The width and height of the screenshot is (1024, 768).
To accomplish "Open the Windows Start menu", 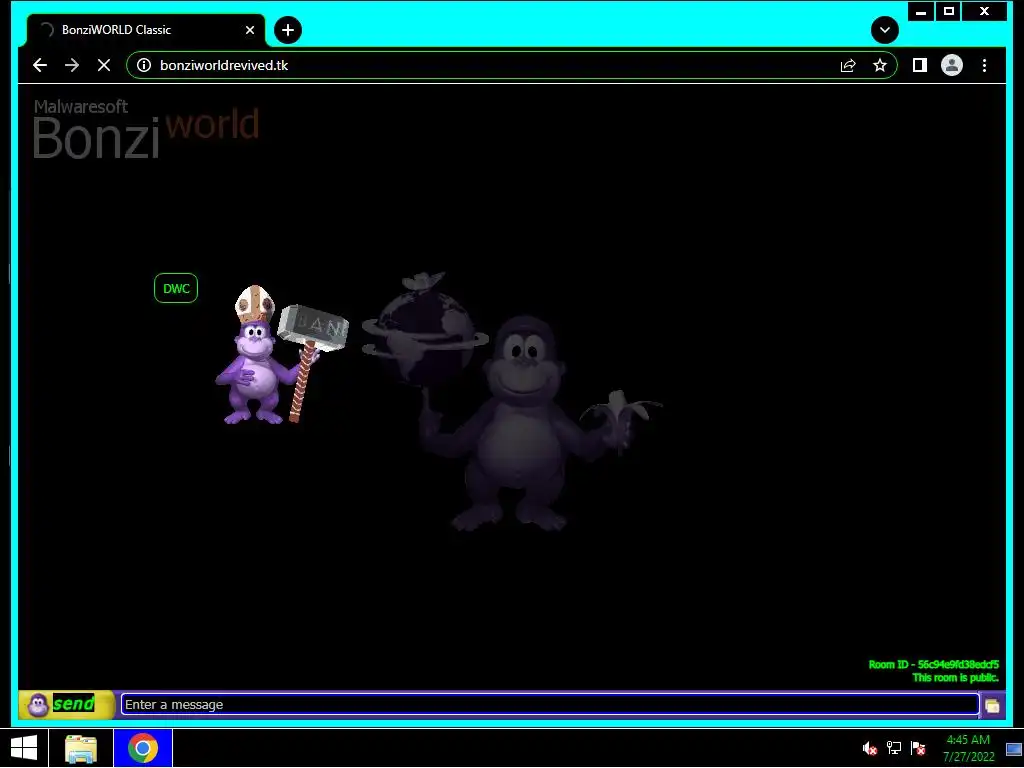I will point(24,748).
